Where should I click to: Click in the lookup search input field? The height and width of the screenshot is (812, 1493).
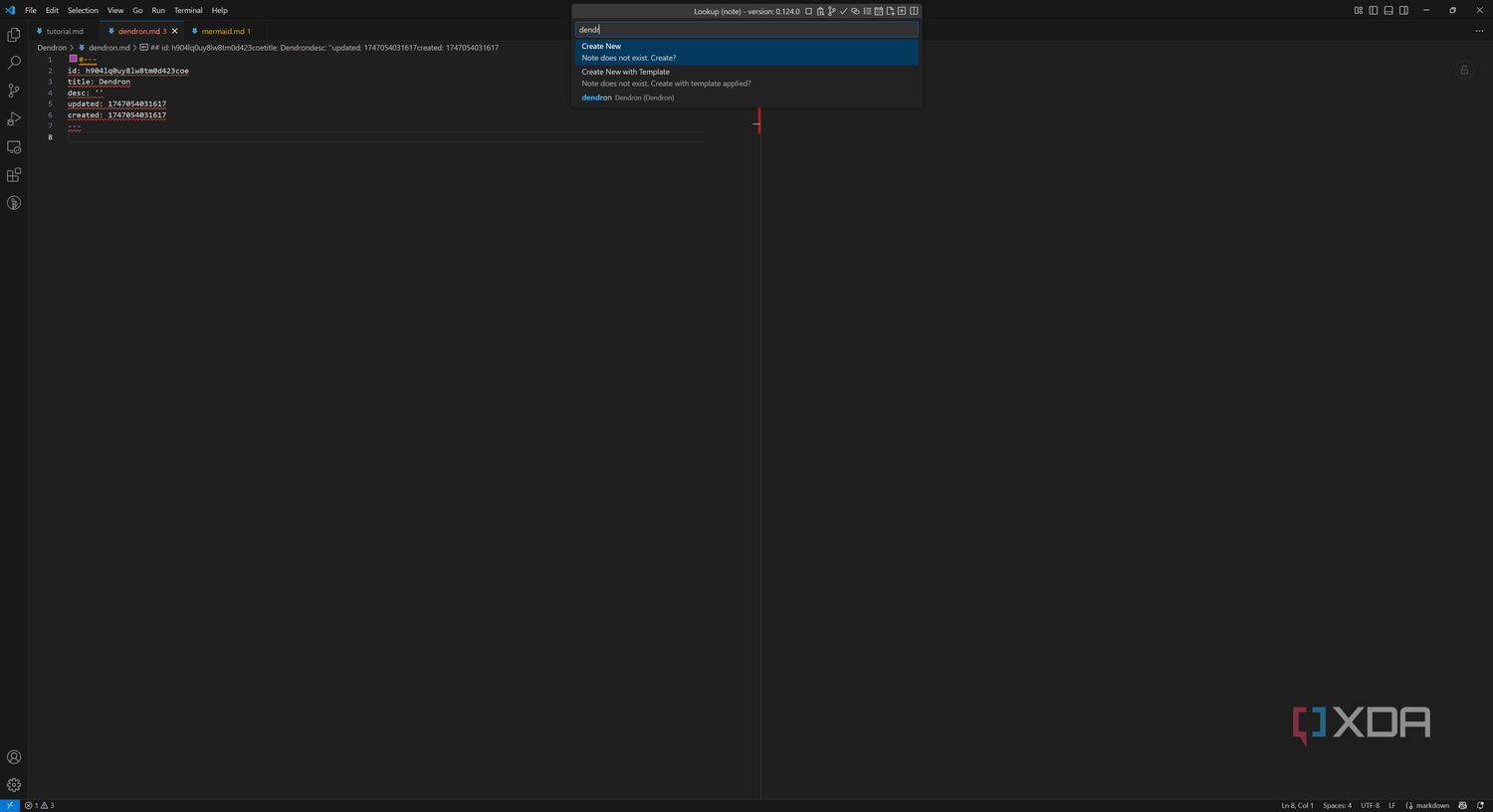pyautogui.click(x=746, y=30)
